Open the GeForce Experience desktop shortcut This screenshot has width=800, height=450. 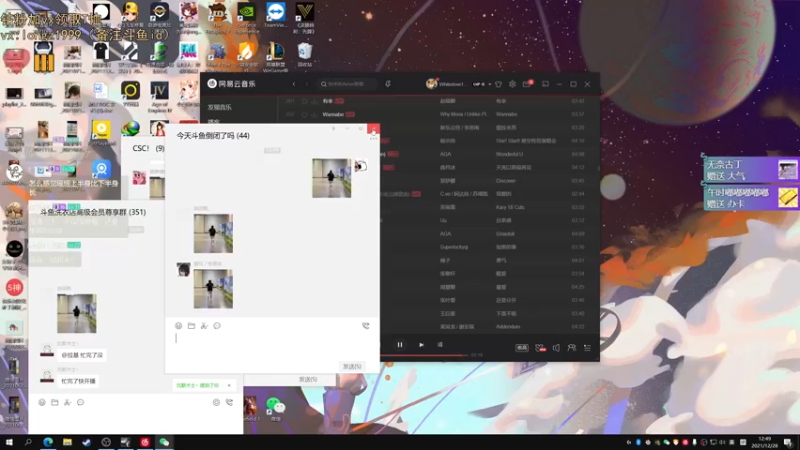pos(247,17)
